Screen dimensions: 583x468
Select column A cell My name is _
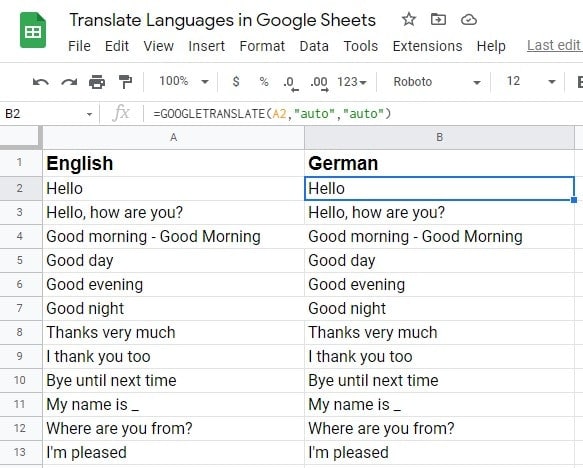coord(173,404)
